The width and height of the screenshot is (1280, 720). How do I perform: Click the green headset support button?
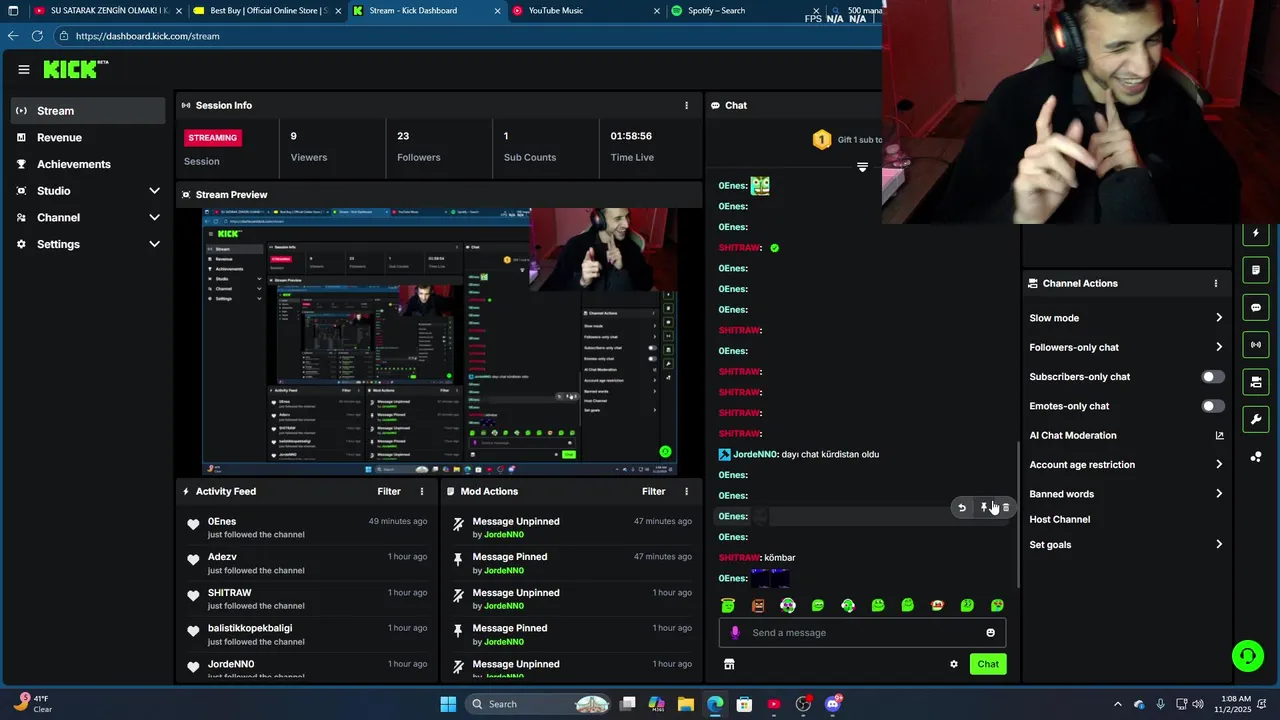pyautogui.click(x=1248, y=656)
